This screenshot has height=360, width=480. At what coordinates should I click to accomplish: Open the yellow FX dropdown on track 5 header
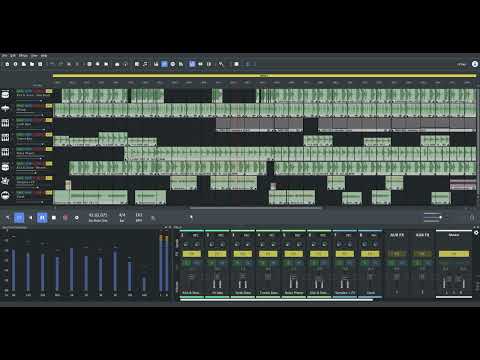[49, 149]
